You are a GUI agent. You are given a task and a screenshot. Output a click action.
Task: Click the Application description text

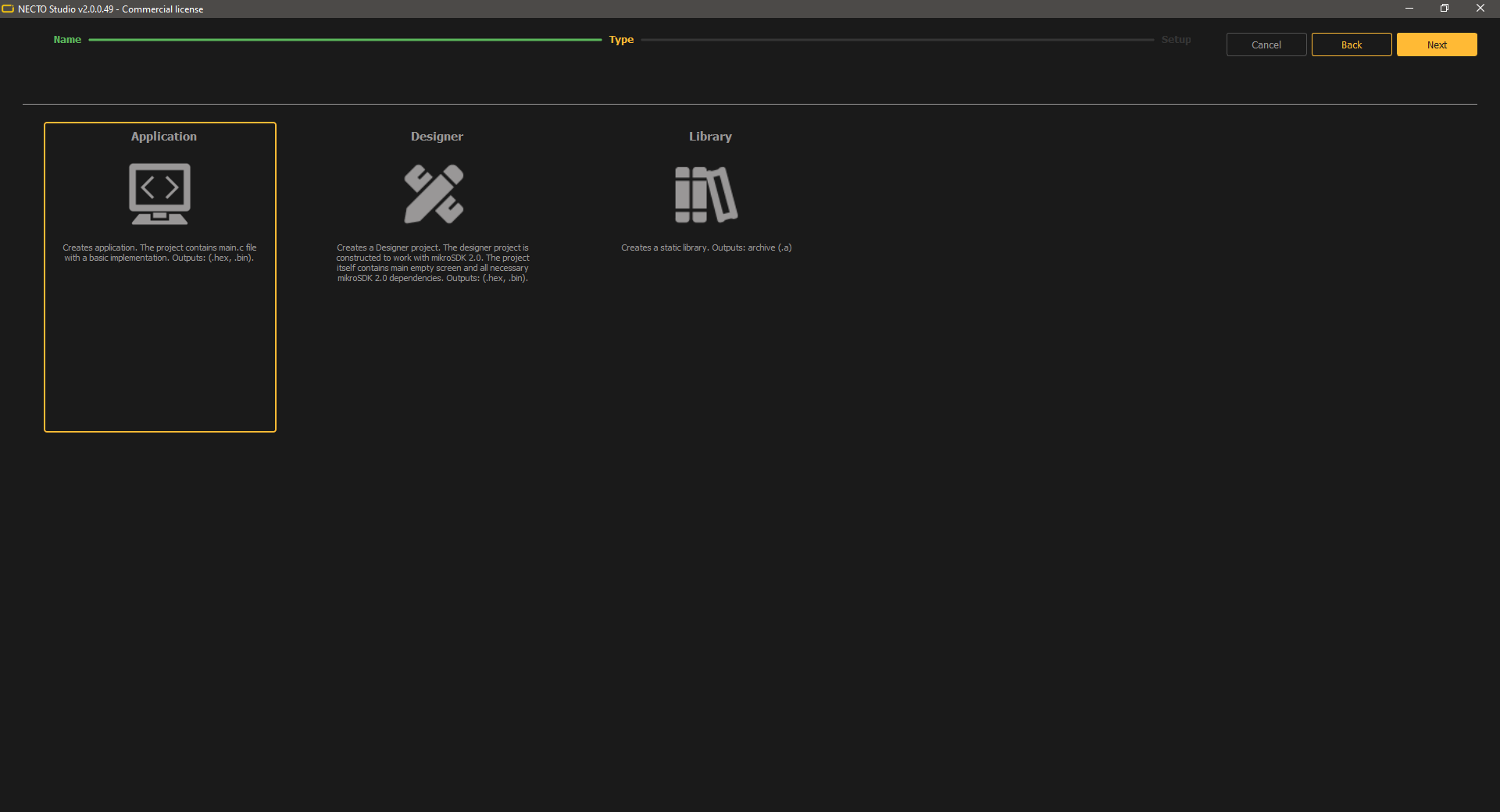tap(159, 253)
